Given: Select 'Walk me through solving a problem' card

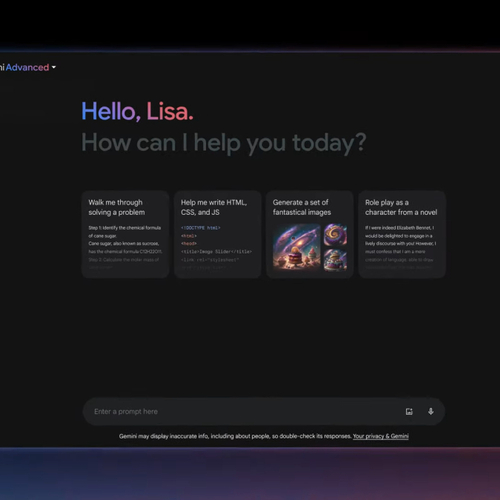Looking at the screenshot, I should tap(125, 234).
